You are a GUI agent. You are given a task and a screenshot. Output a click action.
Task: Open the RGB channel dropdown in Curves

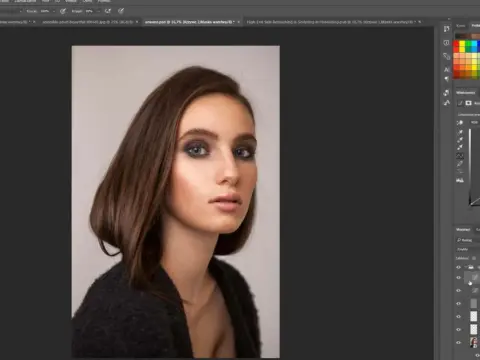tap(474, 122)
